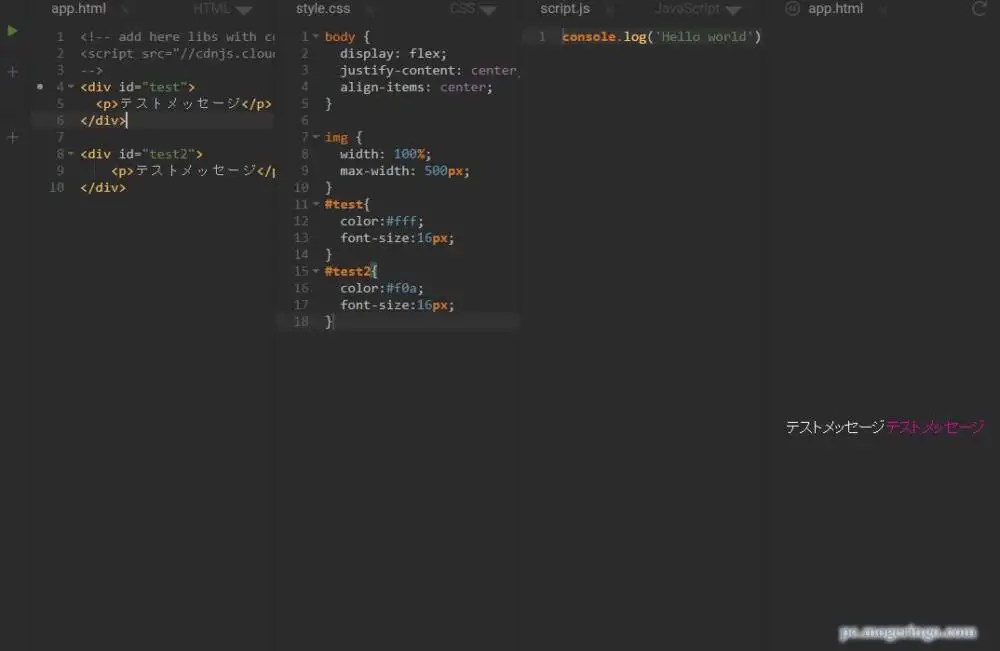The height and width of the screenshot is (651, 1000).
Task: Click the closing div on HTML line 6
Action: [x=103, y=121]
